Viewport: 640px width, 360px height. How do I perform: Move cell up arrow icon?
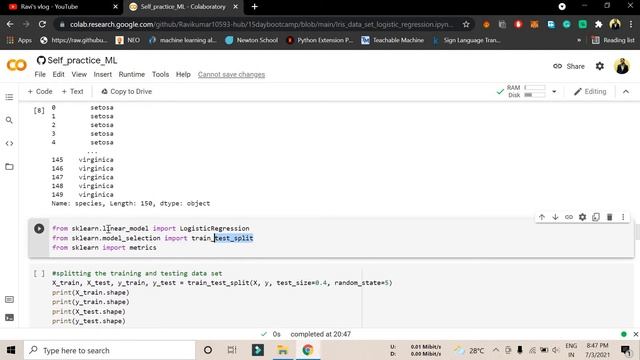(x=542, y=217)
